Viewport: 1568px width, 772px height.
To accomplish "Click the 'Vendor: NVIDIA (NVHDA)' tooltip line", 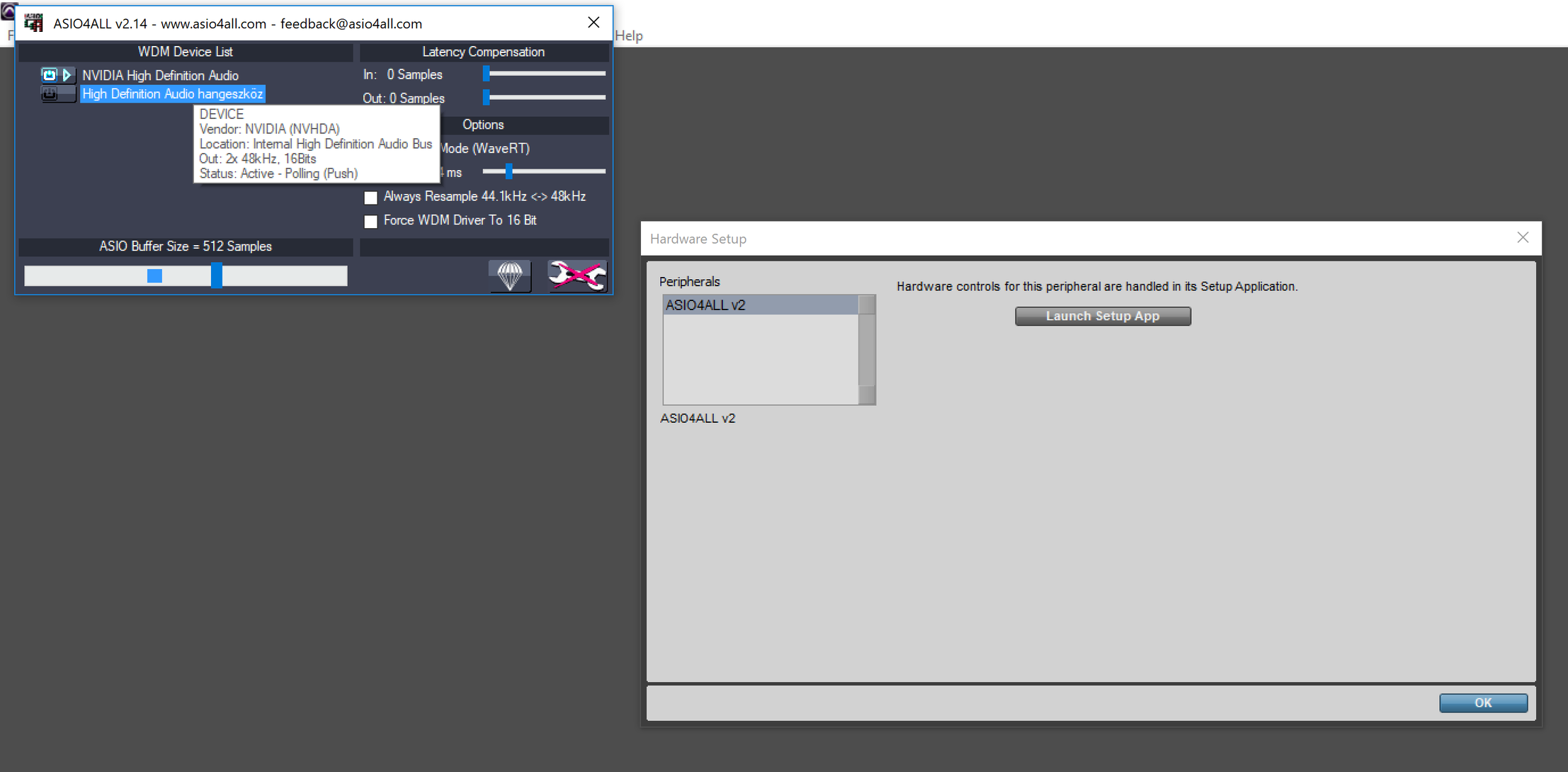I will point(269,129).
